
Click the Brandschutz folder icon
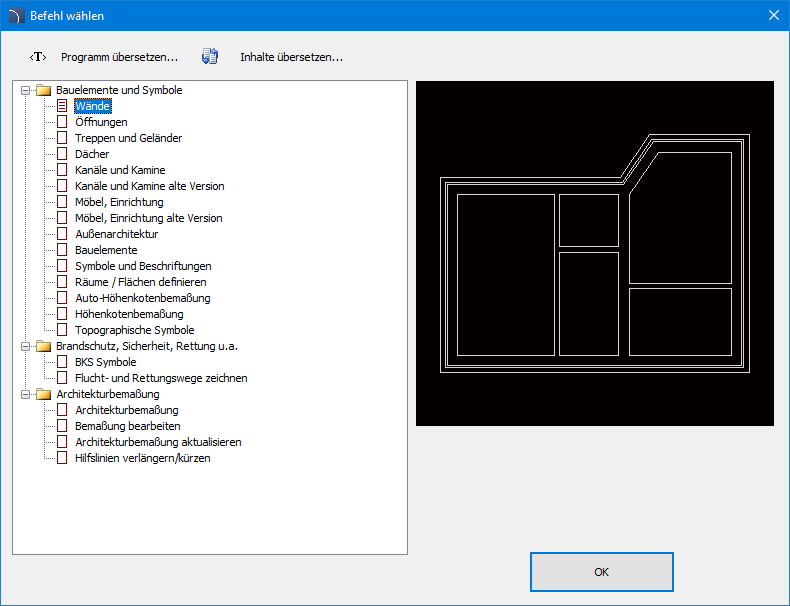pyautogui.click(x=43, y=346)
